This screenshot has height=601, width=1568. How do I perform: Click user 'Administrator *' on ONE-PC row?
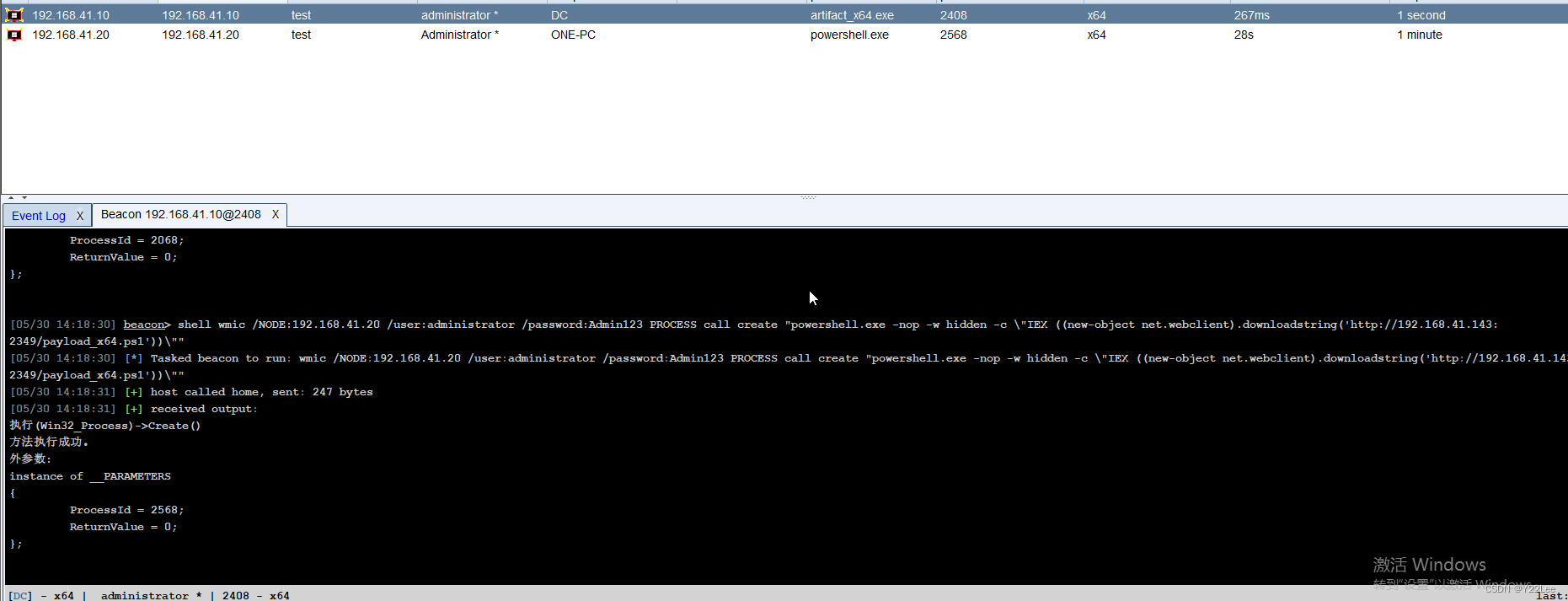(x=459, y=35)
